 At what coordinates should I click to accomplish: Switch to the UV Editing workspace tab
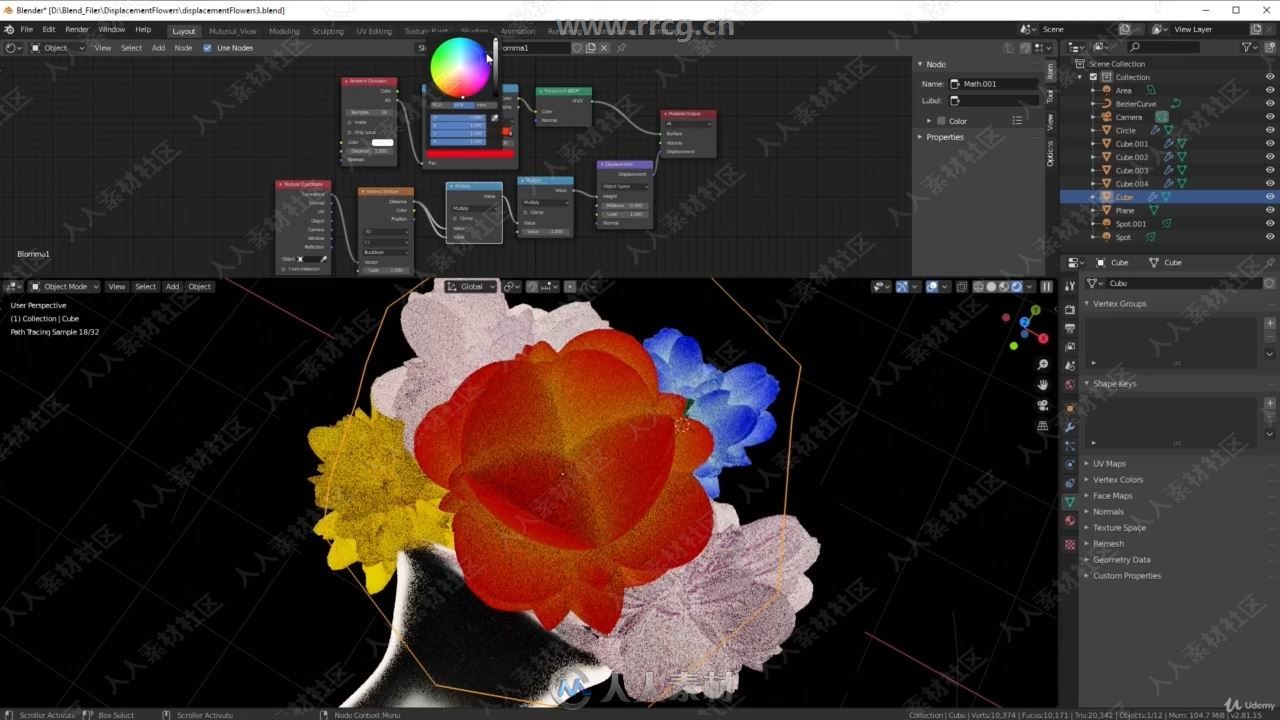pos(374,31)
